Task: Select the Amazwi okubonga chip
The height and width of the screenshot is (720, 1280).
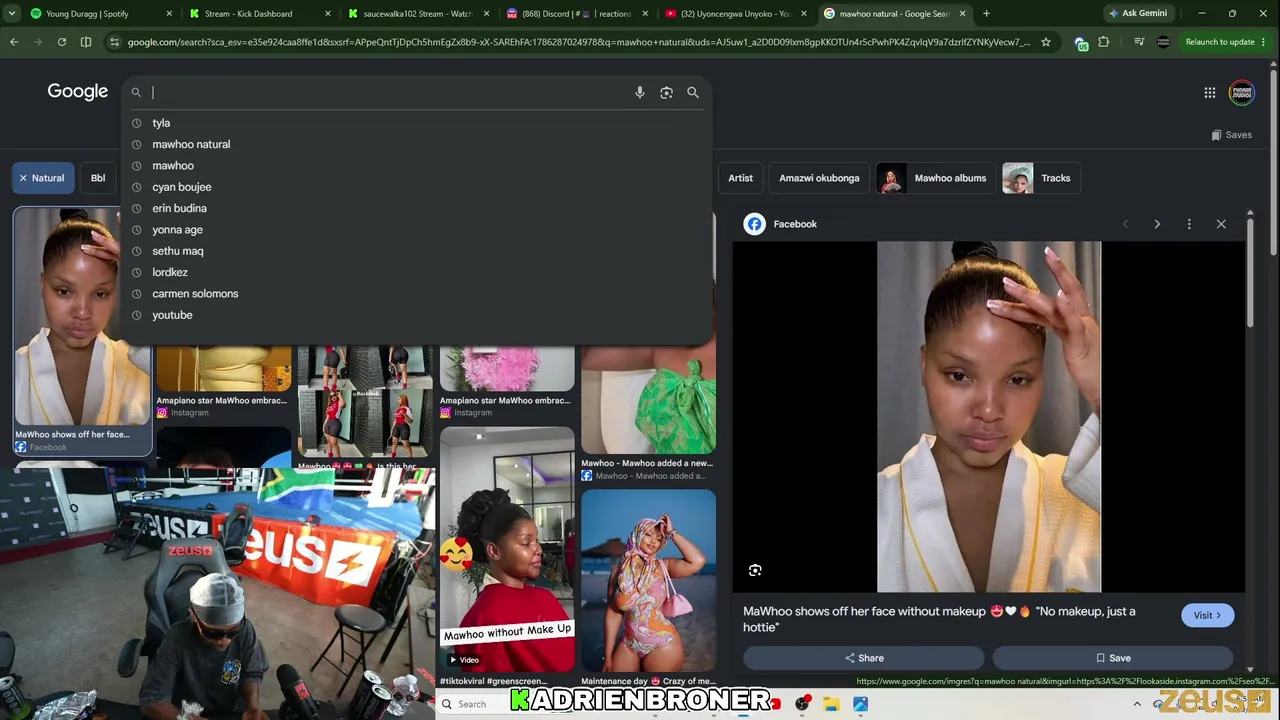Action: tap(819, 178)
